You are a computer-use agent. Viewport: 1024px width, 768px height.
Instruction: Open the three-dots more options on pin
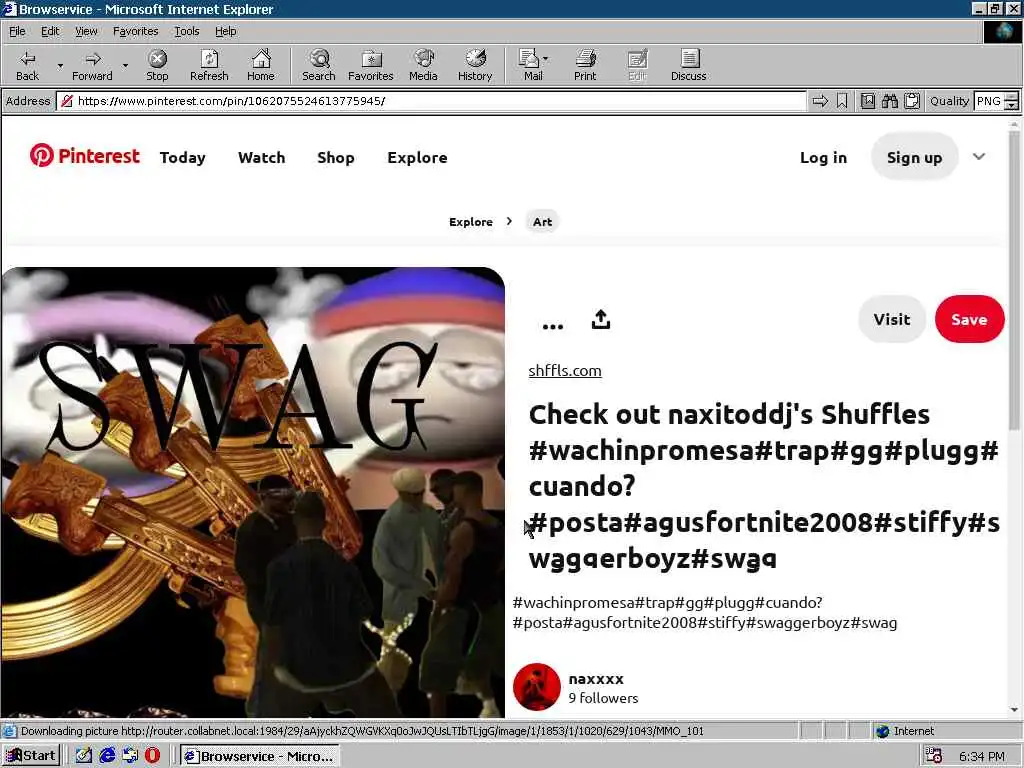(552, 326)
